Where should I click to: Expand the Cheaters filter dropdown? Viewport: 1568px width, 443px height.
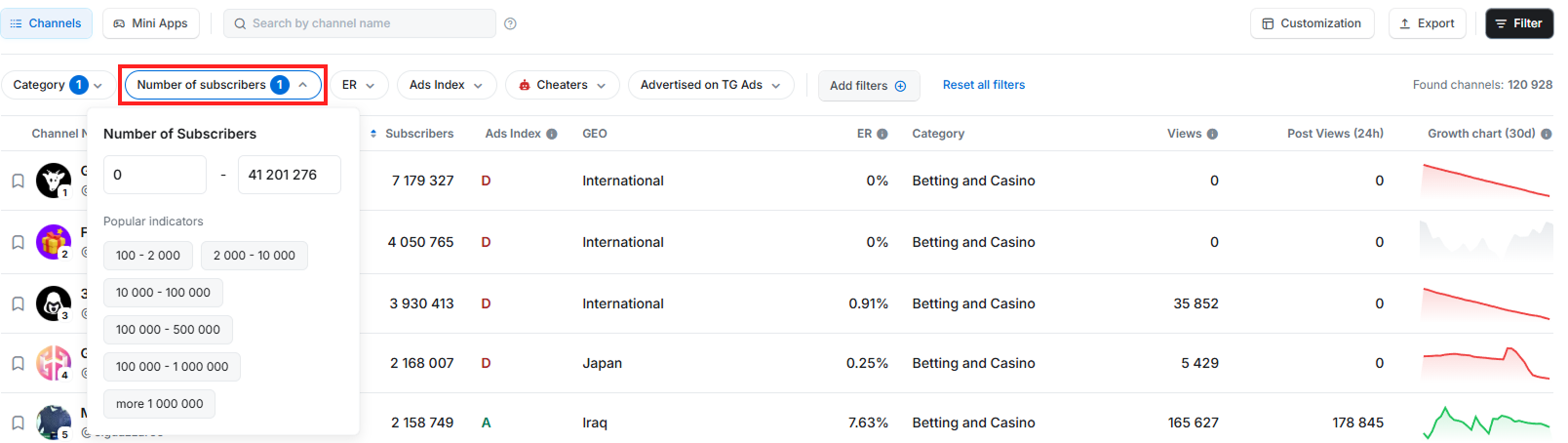coord(563,85)
